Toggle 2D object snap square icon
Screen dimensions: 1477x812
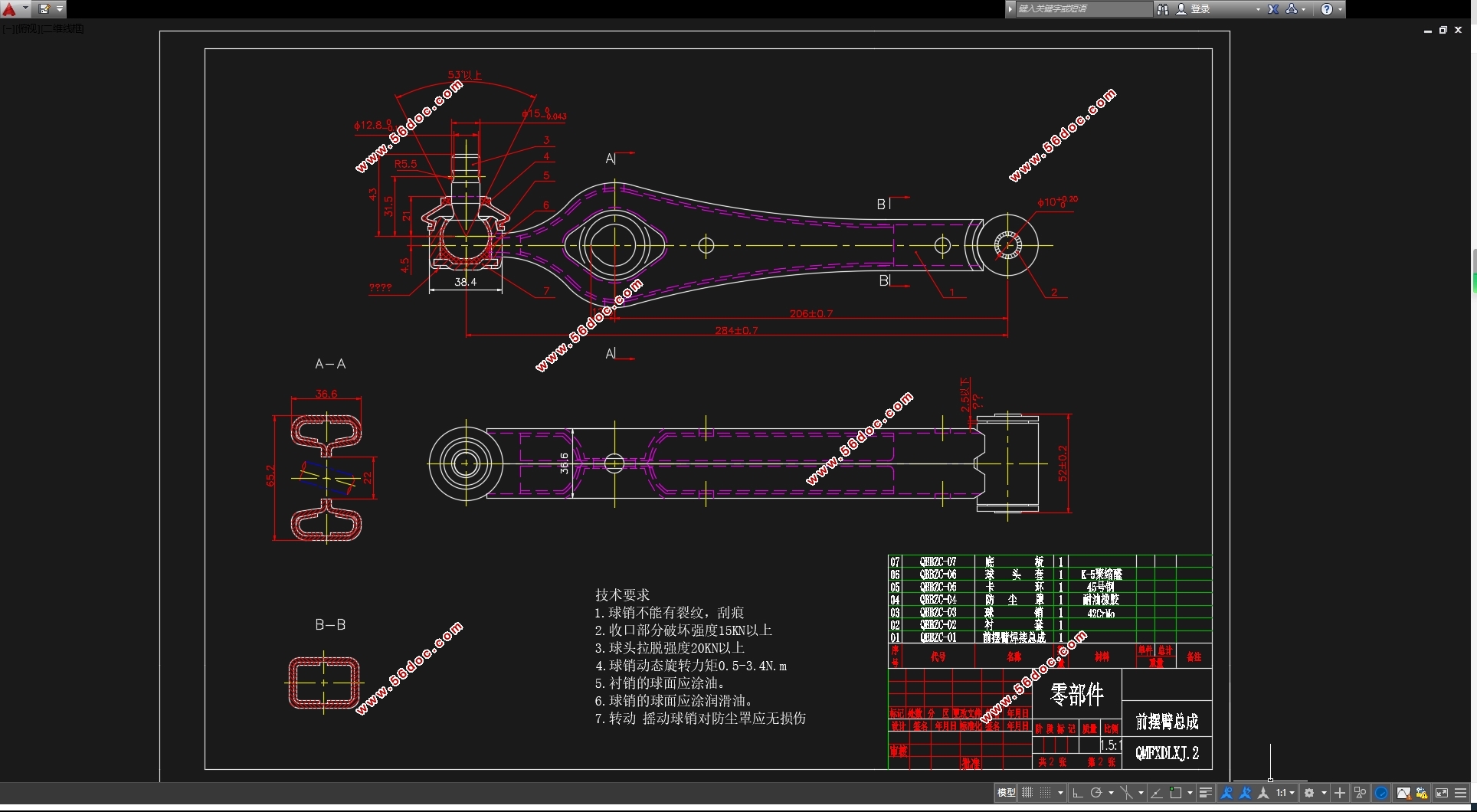pyautogui.click(x=1176, y=793)
